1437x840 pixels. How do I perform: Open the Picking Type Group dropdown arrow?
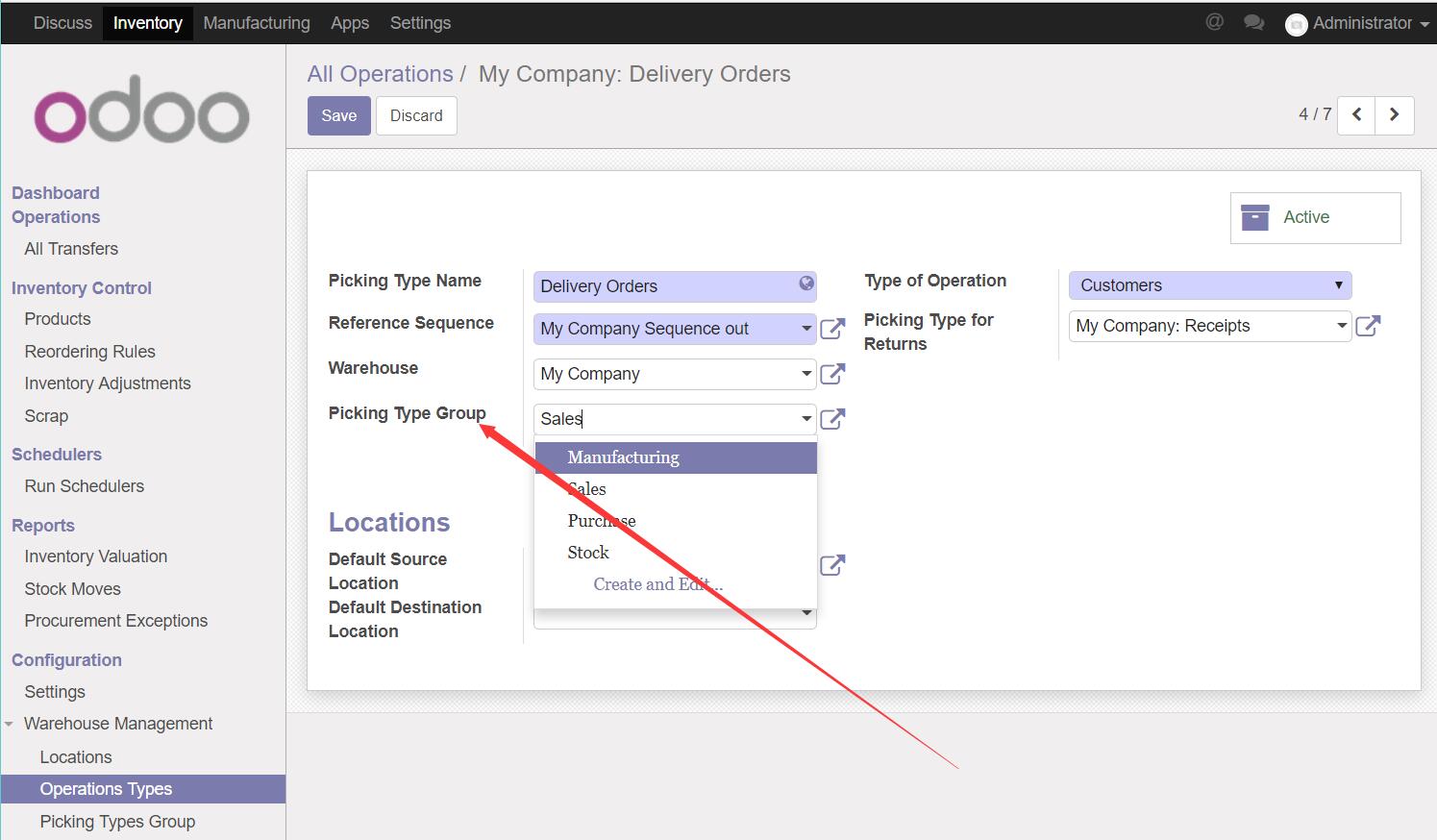(x=806, y=419)
